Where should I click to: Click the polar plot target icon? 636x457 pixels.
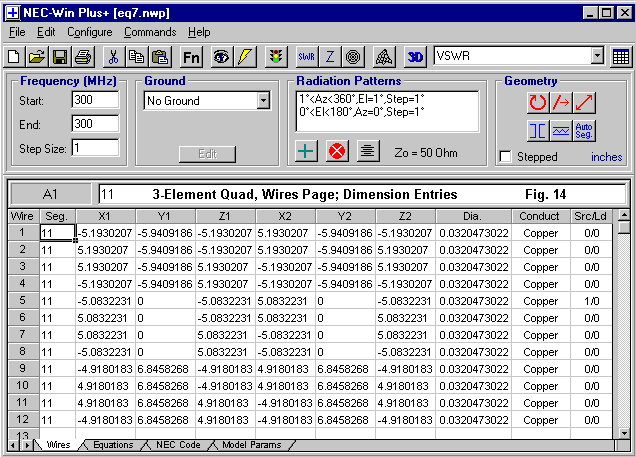(x=353, y=57)
